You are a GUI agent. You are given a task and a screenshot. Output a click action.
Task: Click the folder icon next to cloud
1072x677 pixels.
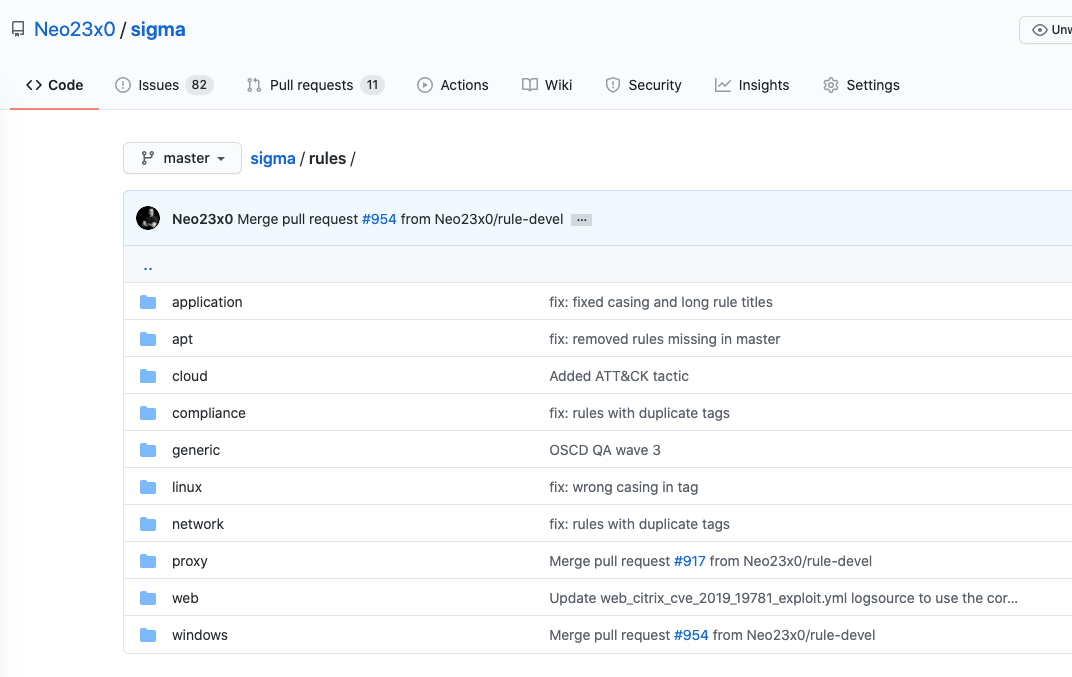[148, 376]
